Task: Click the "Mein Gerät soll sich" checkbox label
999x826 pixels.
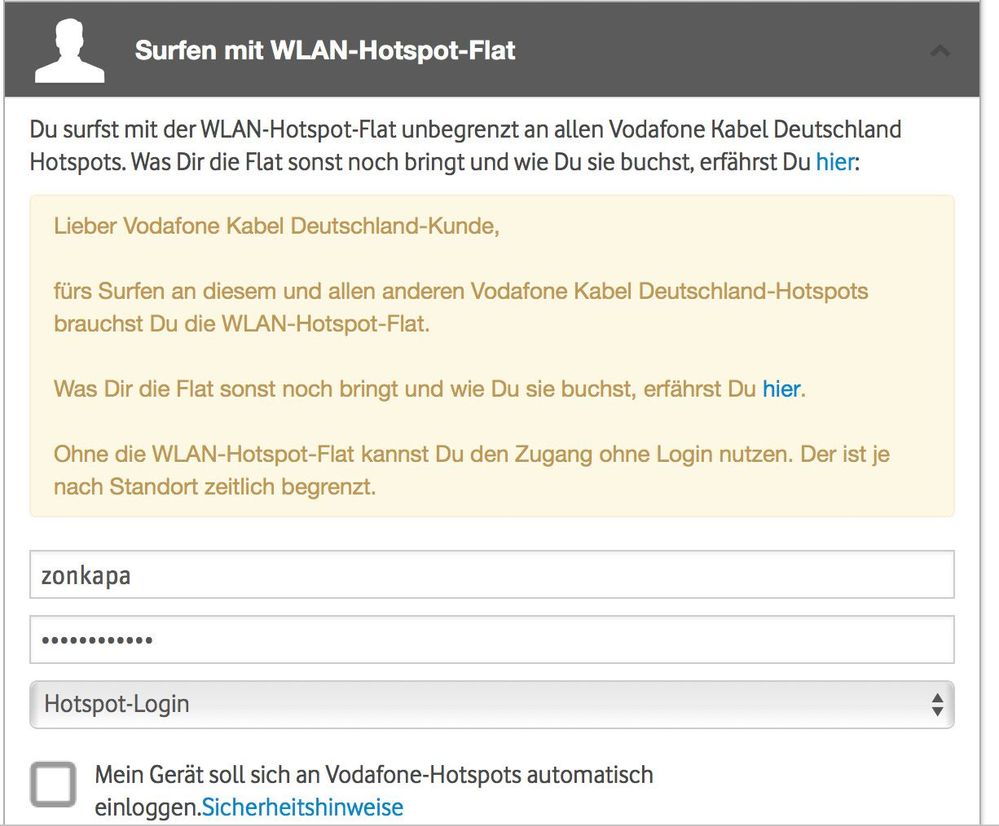Action: (374, 775)
